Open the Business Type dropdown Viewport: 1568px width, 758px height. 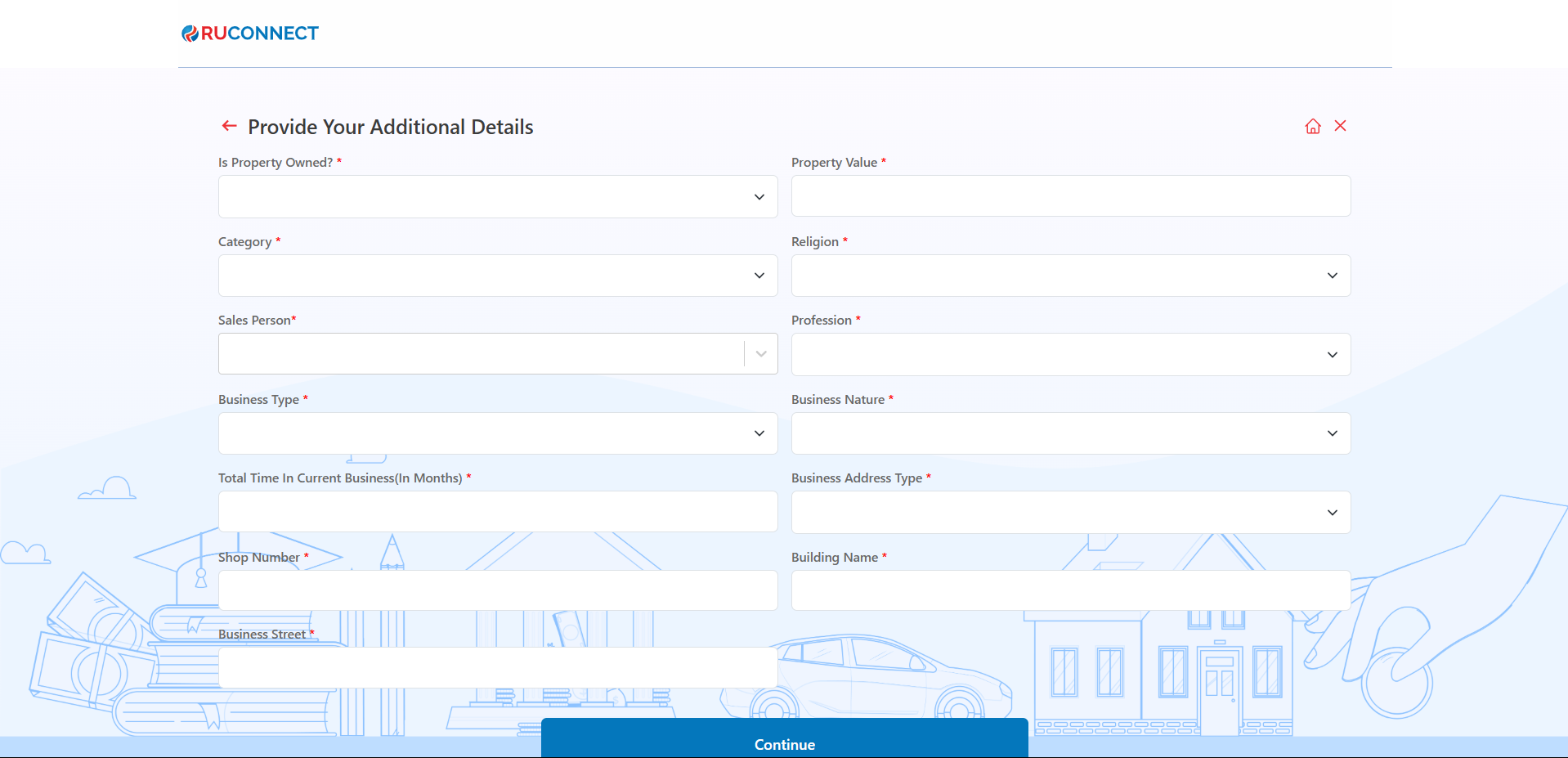point(497,433)
